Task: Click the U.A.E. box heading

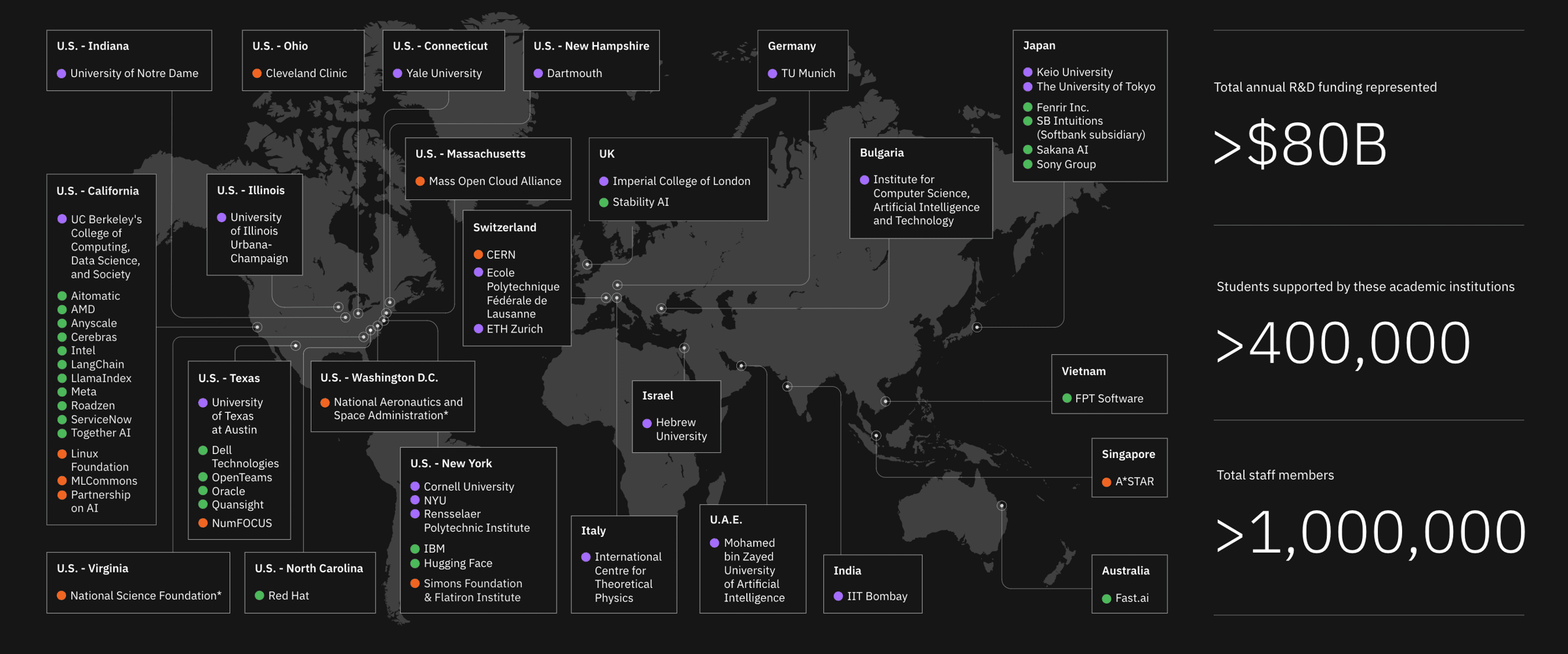Action: point(726,519)
